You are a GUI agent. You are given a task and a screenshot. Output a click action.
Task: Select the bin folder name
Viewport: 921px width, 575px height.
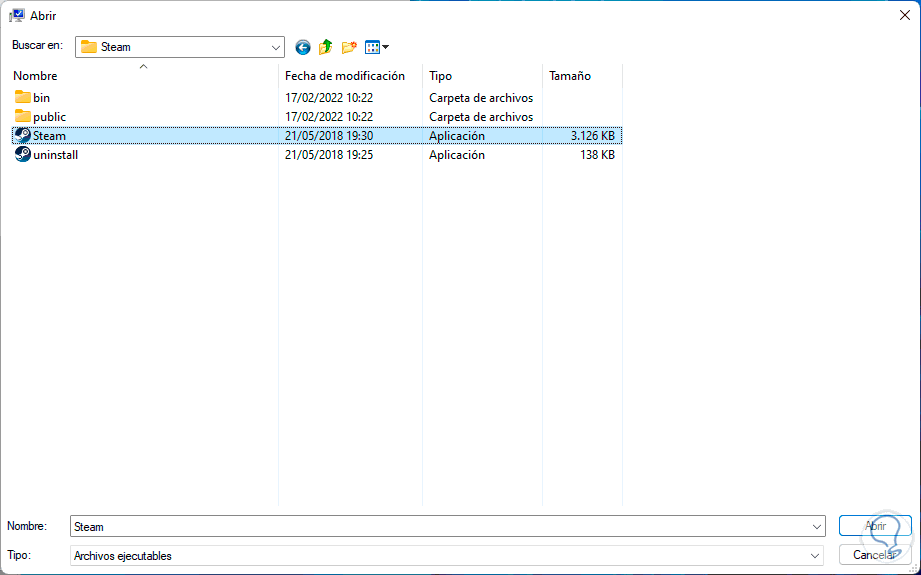click(x=41, y=97)
